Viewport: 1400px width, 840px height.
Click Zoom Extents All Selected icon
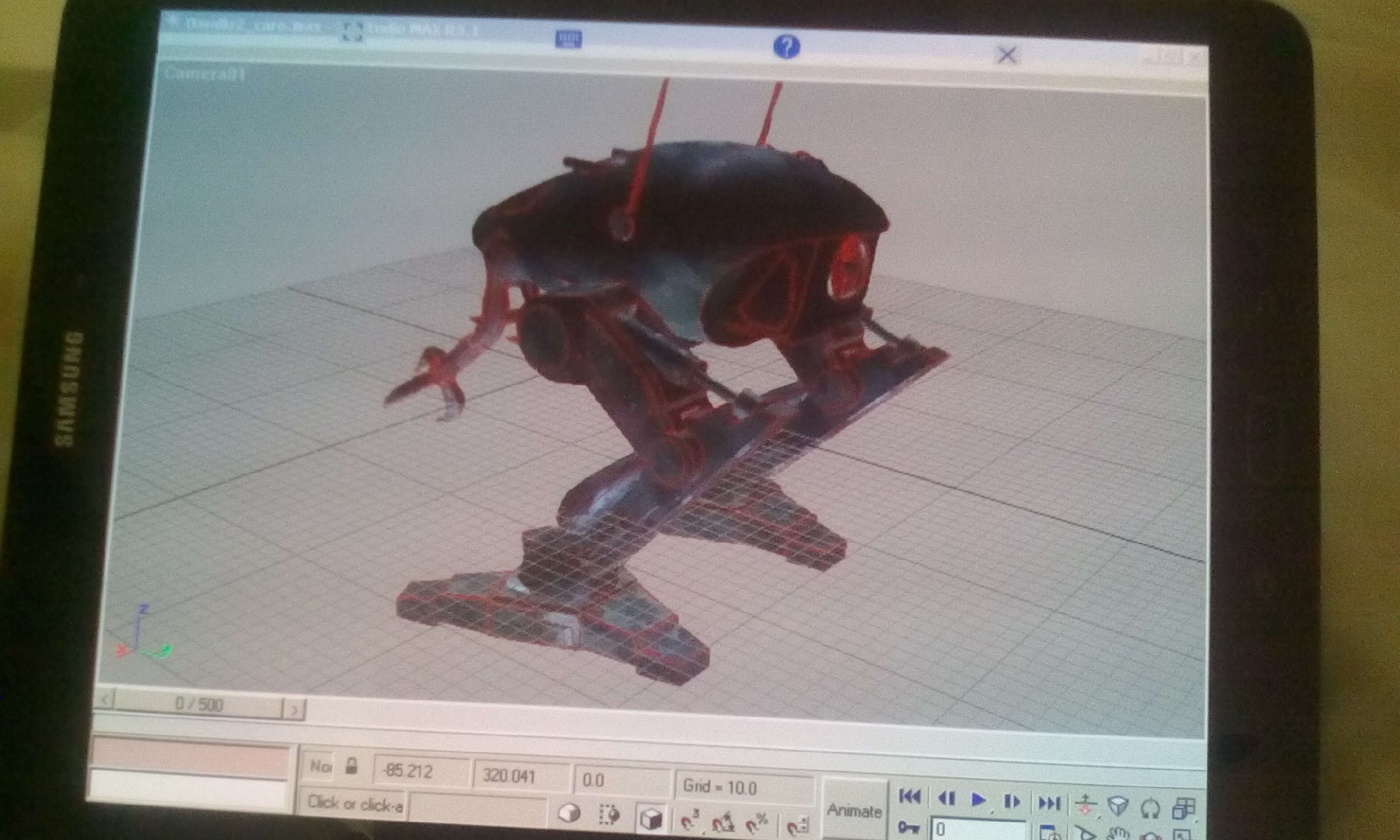(1183, 808)
